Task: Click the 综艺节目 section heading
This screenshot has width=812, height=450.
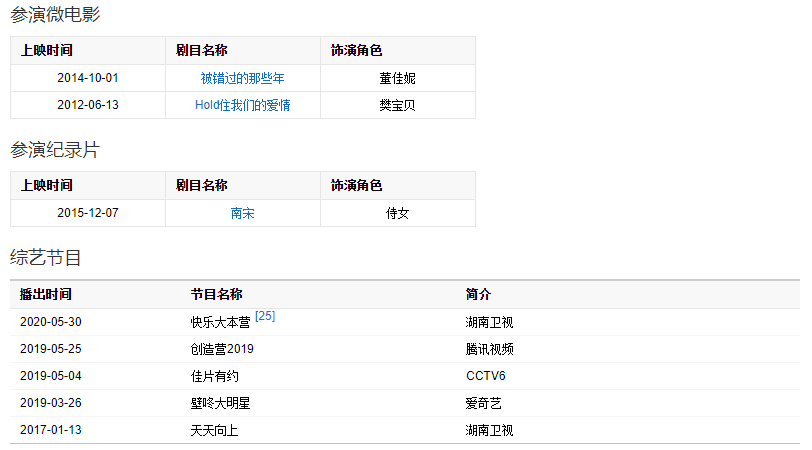Action: tap(46, 257)
